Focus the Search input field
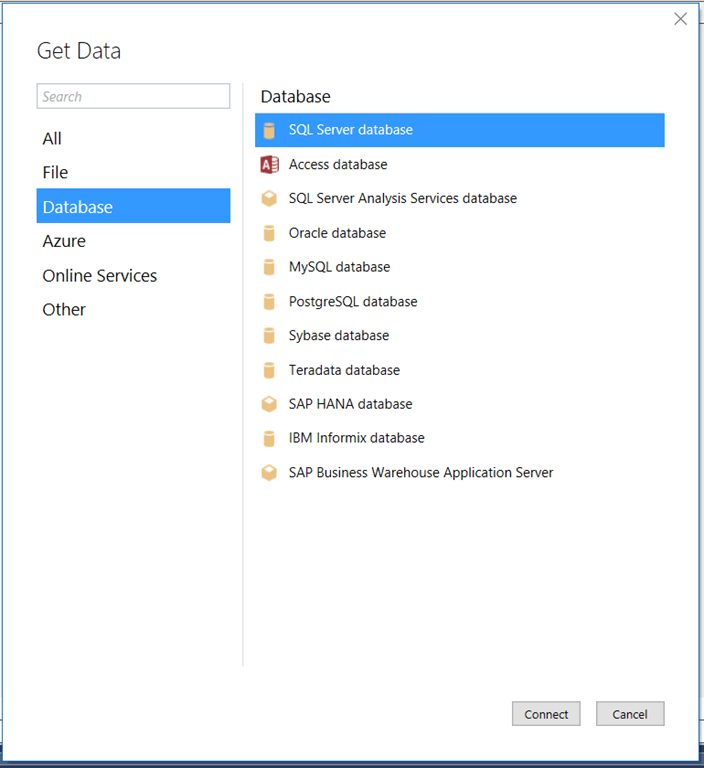 click(x=133, y=96)
